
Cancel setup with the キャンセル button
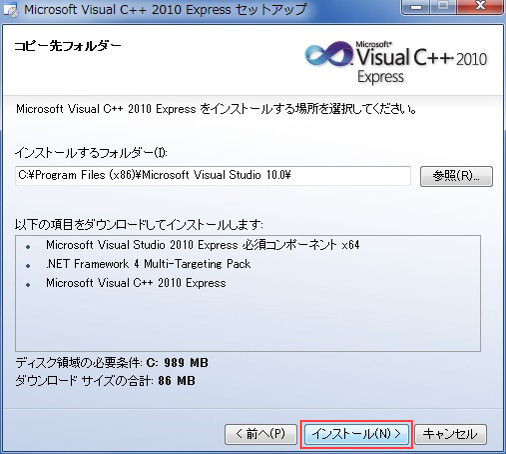tap(450, 434)
